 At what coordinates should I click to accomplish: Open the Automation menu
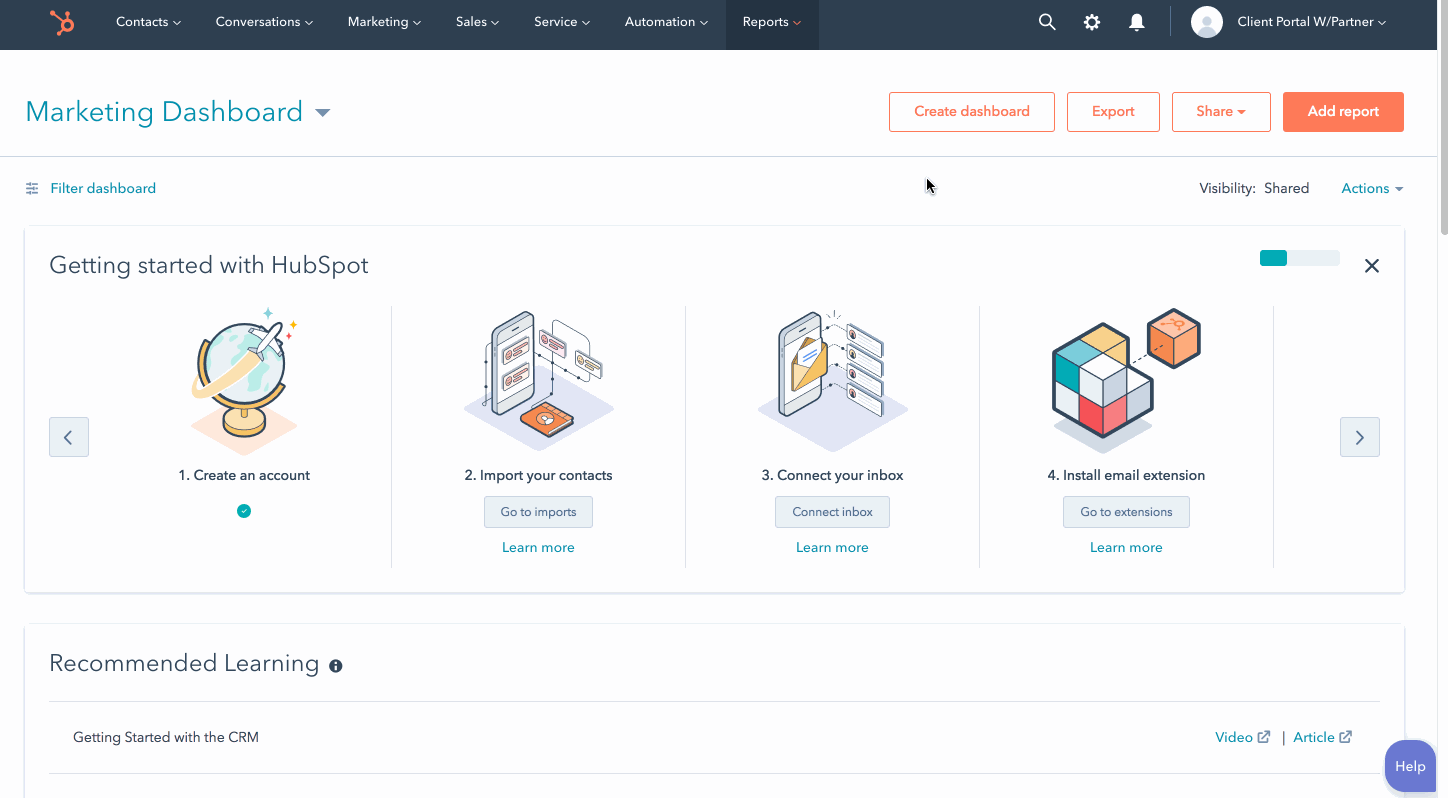coord(666,22)
